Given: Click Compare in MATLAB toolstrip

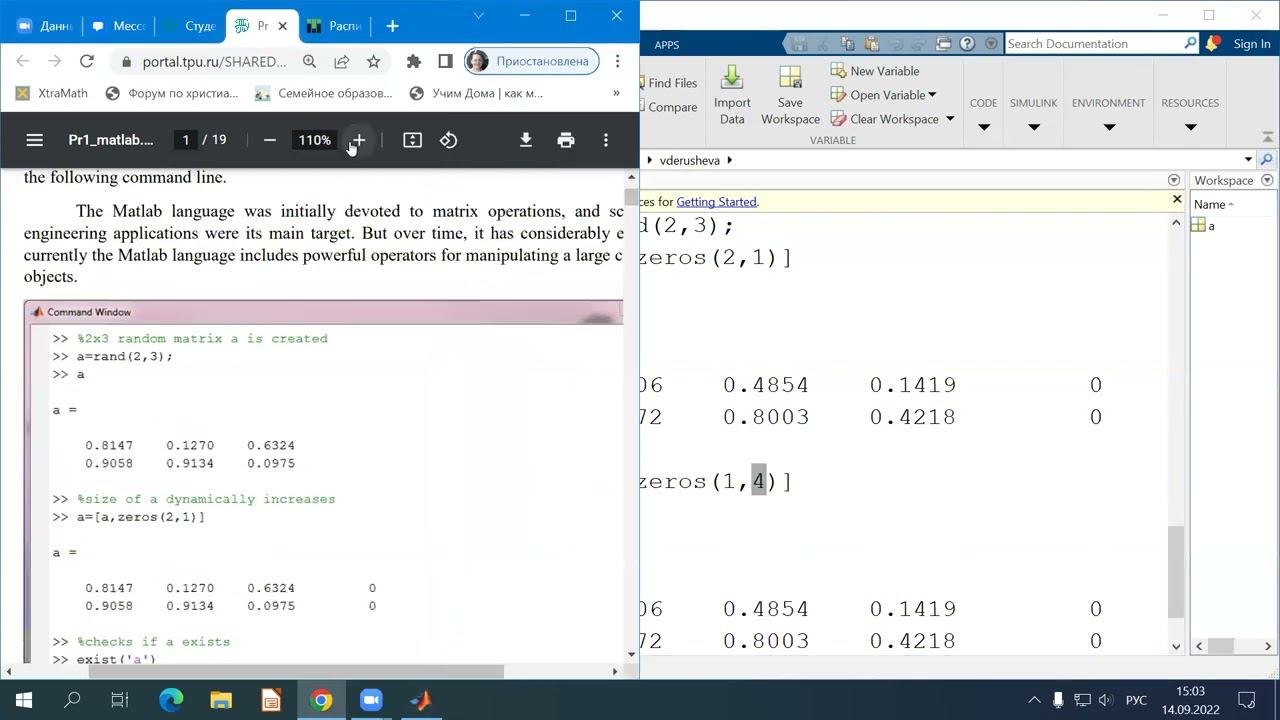Looking at the screenshot, I should 670,107.
